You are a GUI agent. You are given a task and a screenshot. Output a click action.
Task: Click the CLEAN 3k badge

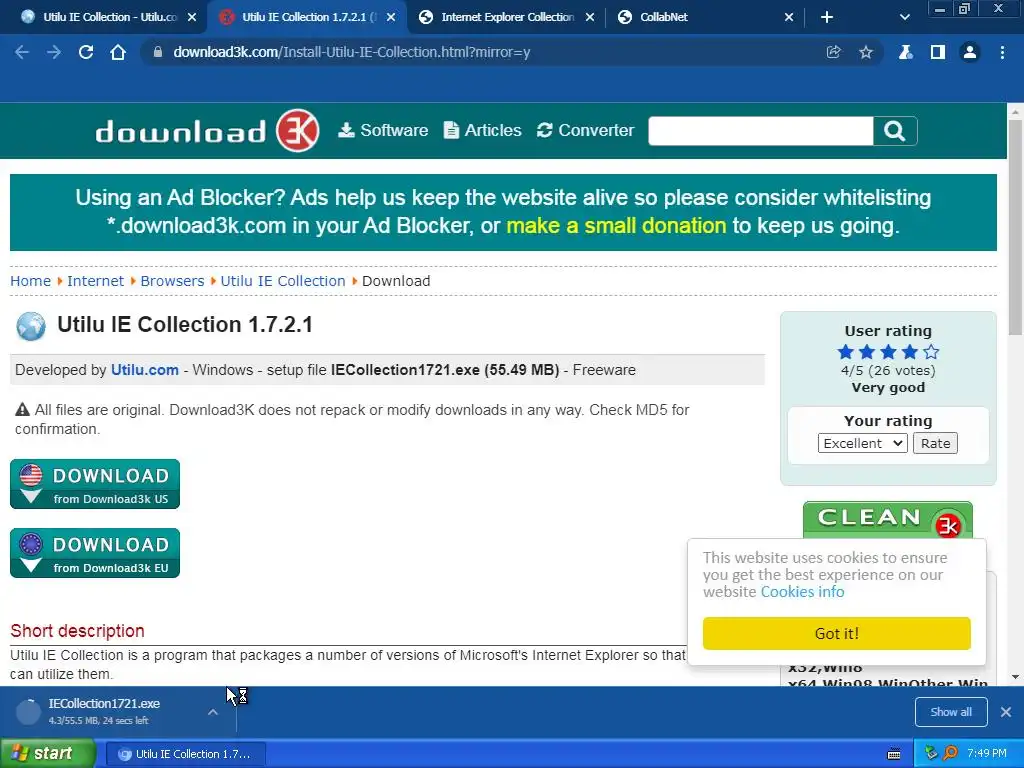[888, 520]
